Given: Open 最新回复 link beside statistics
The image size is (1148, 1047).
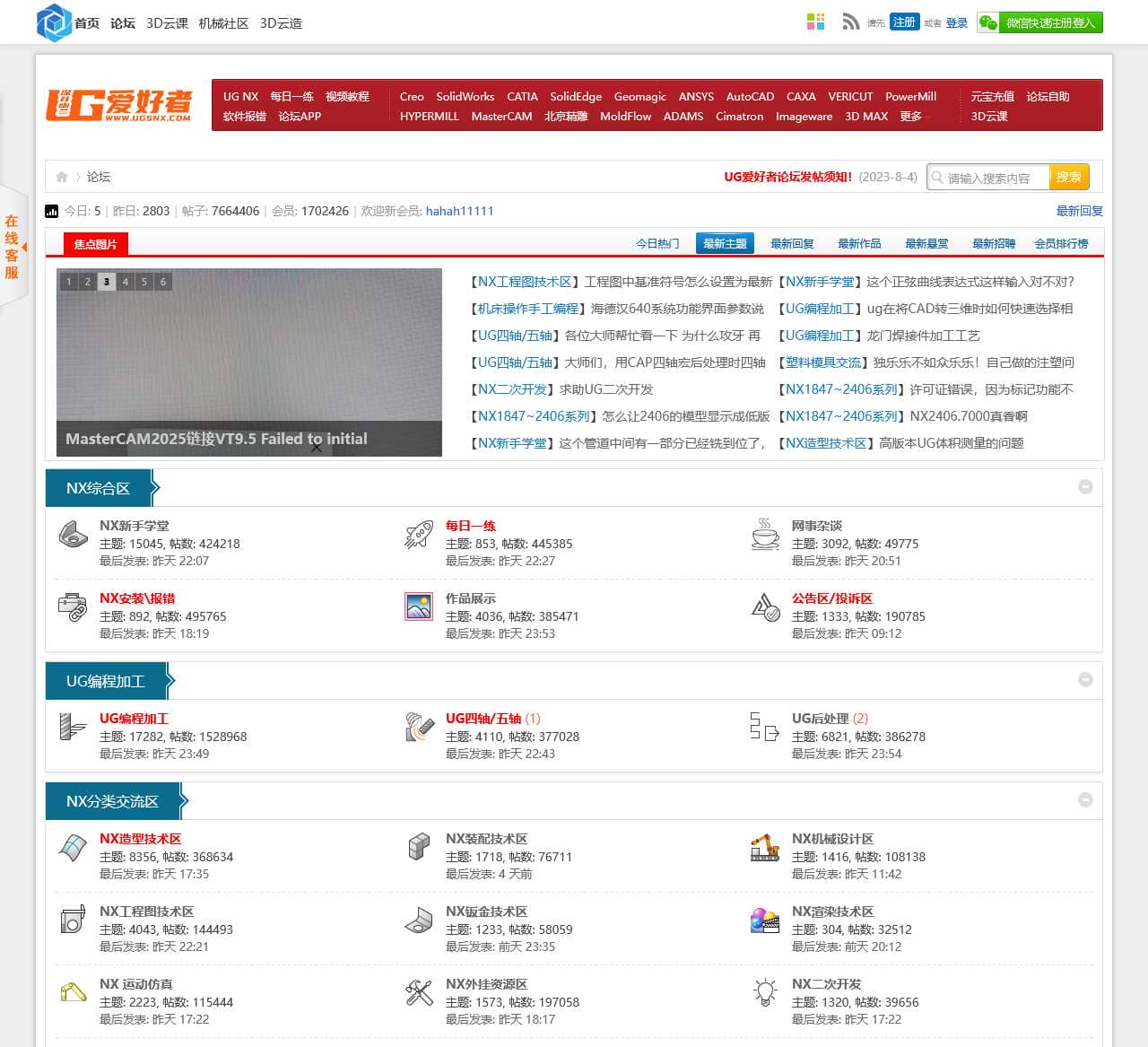Looking at the screenshot, I should (x=1080, y=212).
